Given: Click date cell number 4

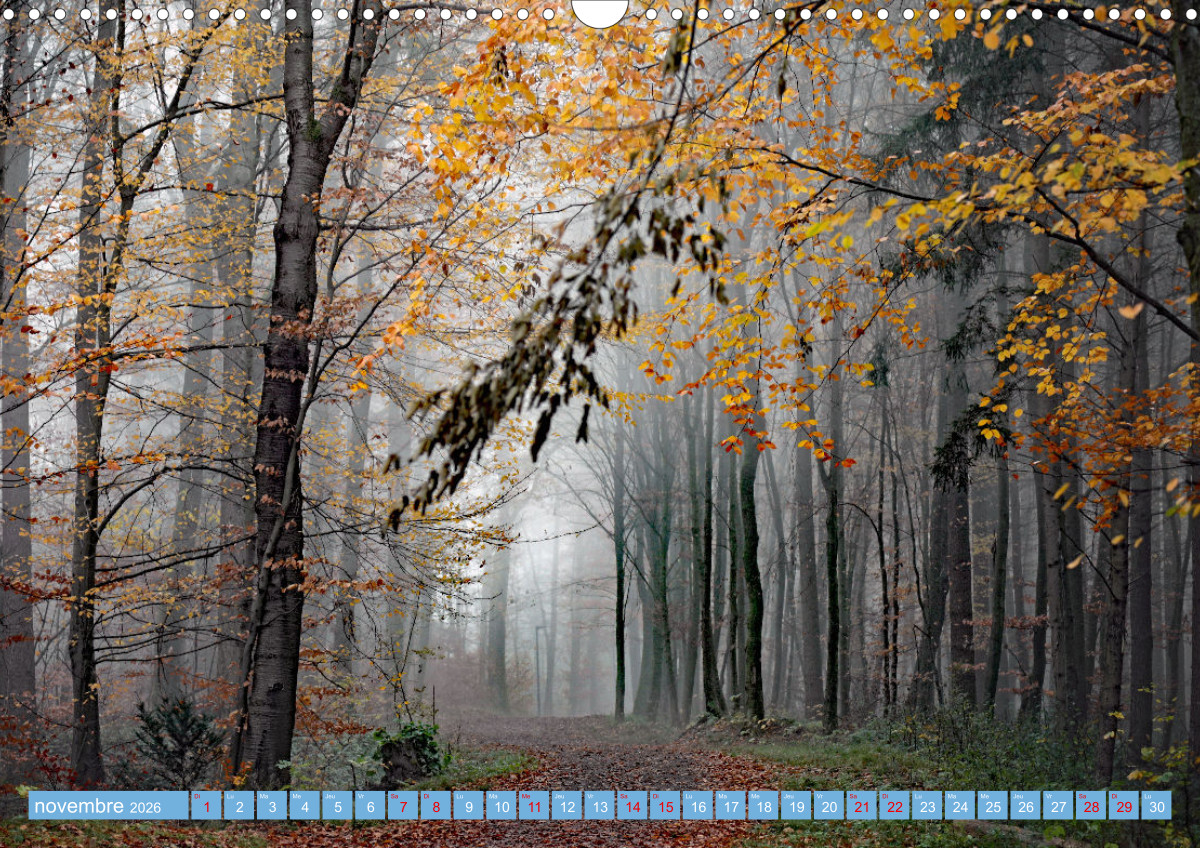Looking at the screenshot, I should coord(304,806).
